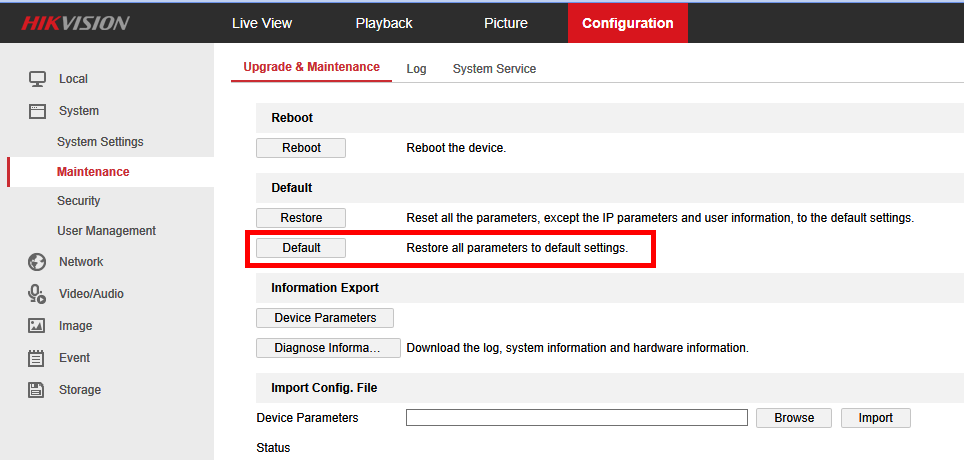The width and height of the screenshot is (964, 460).
Task: Click the Default button
Action: [301, 248]
